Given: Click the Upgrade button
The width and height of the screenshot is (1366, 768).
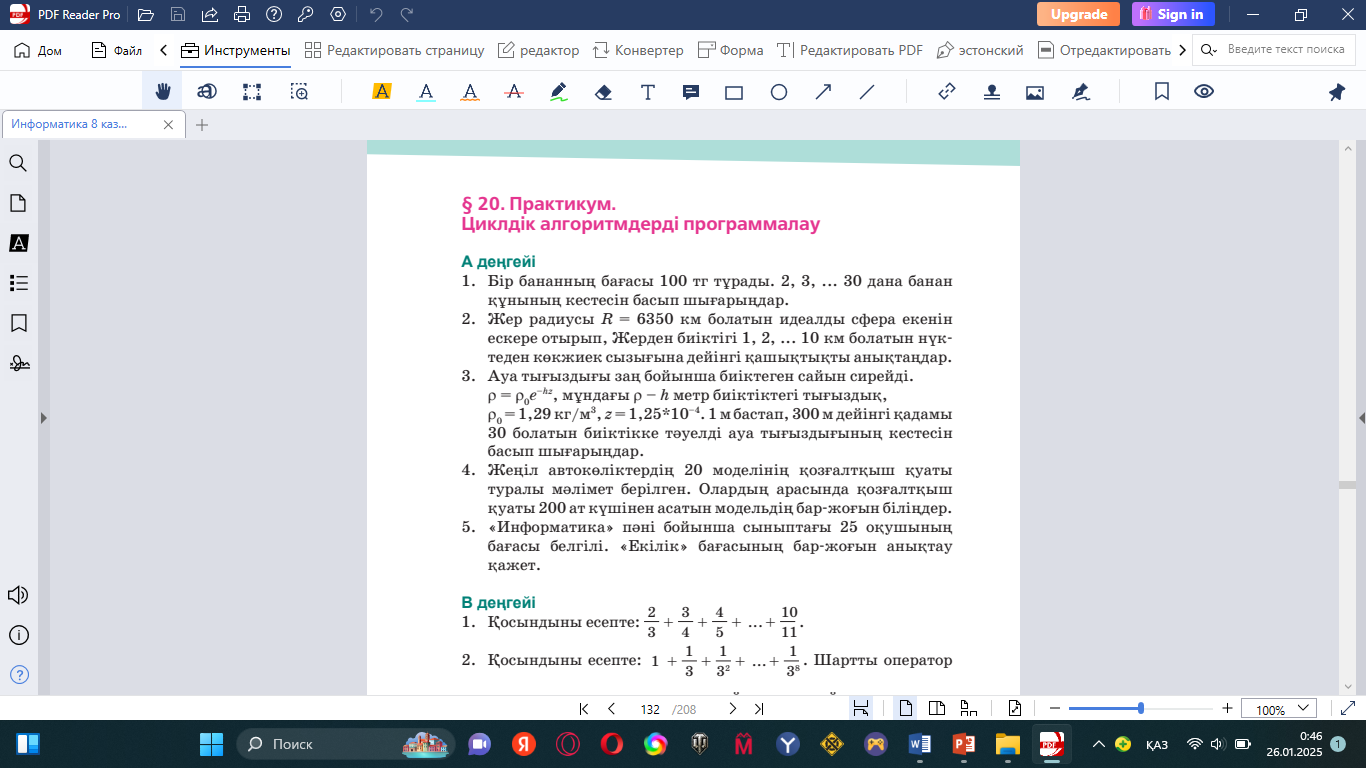Looking at the screenshot, I should [x=1078, y=14].
